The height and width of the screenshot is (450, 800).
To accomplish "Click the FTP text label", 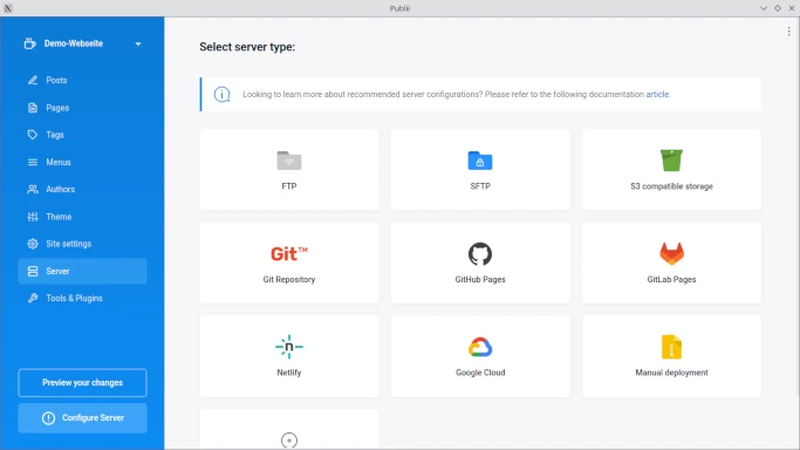I will point(289,186).
